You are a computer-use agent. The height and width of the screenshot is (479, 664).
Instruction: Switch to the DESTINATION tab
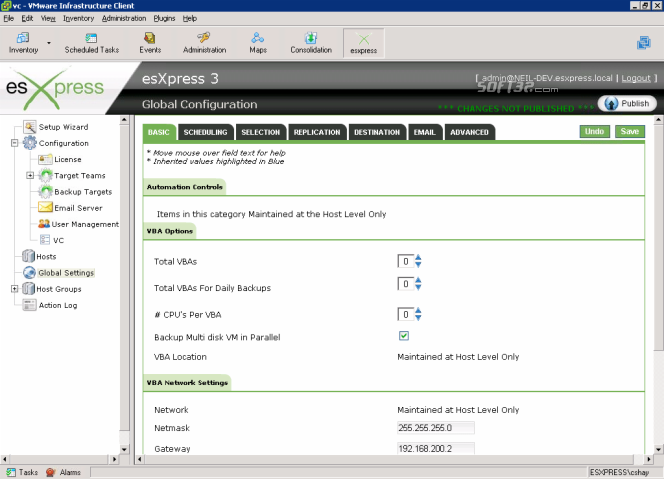(x=377, y=132)
